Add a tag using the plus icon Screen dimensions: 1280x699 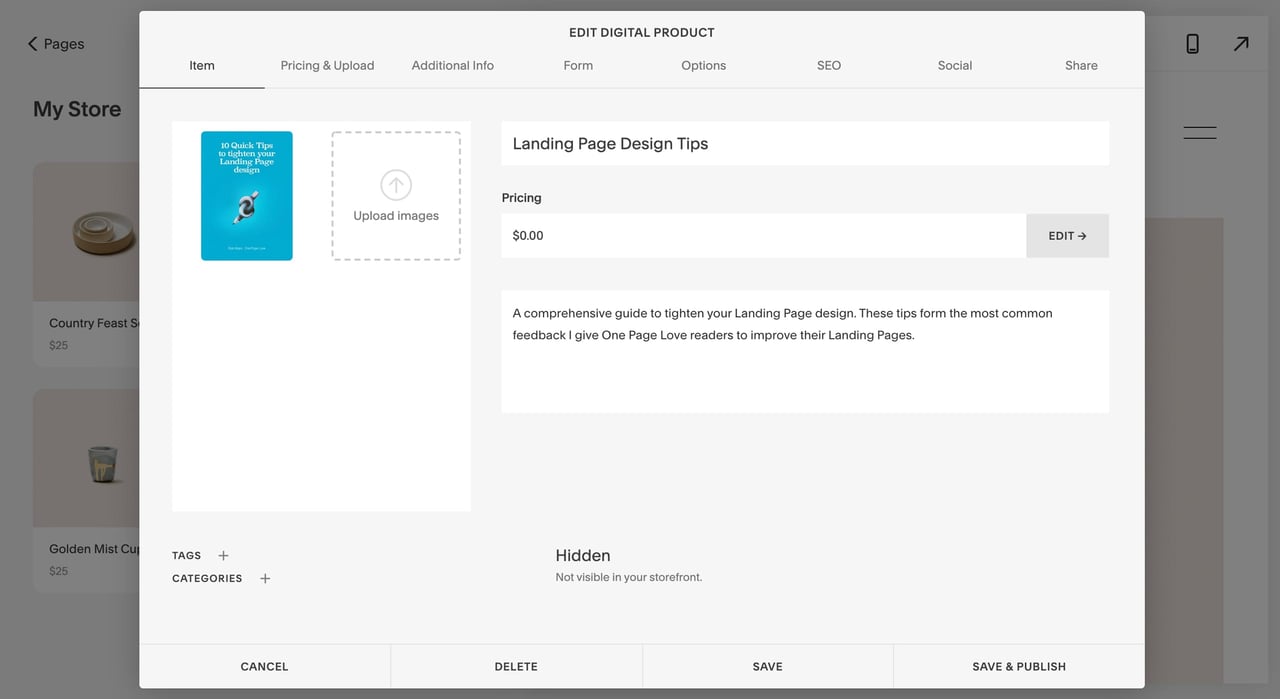pyautogui.click(x=222, y=555)
